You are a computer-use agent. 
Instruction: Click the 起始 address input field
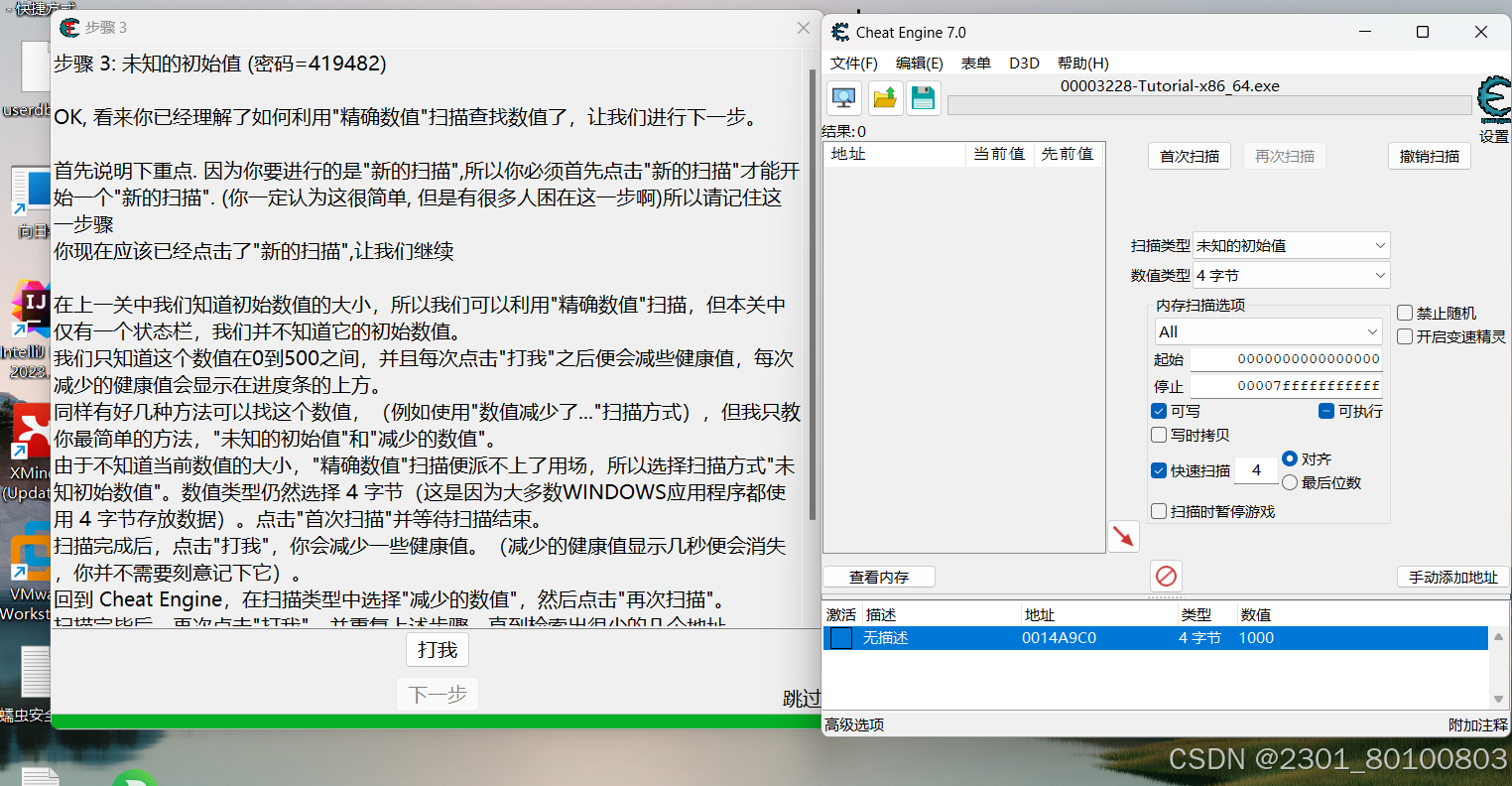[1287, 358]
